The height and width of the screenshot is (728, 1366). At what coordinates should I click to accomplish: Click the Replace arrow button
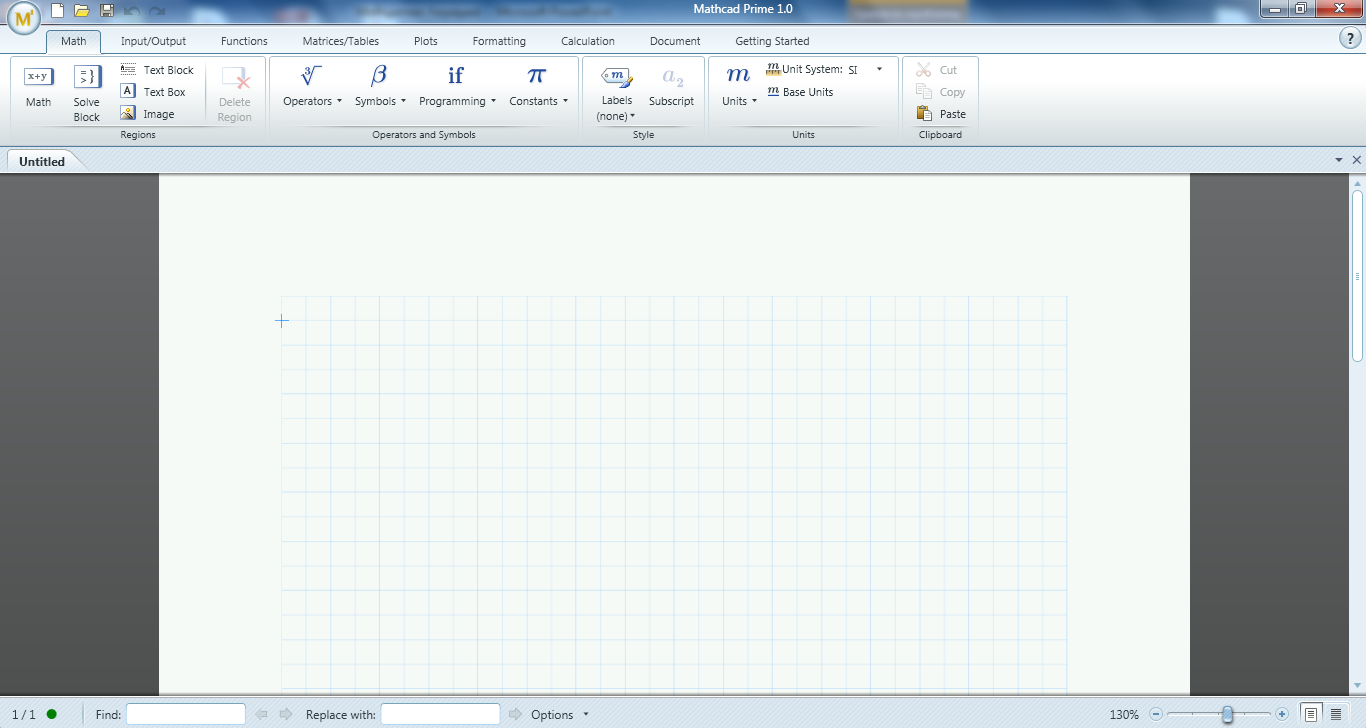pos(516,714)
